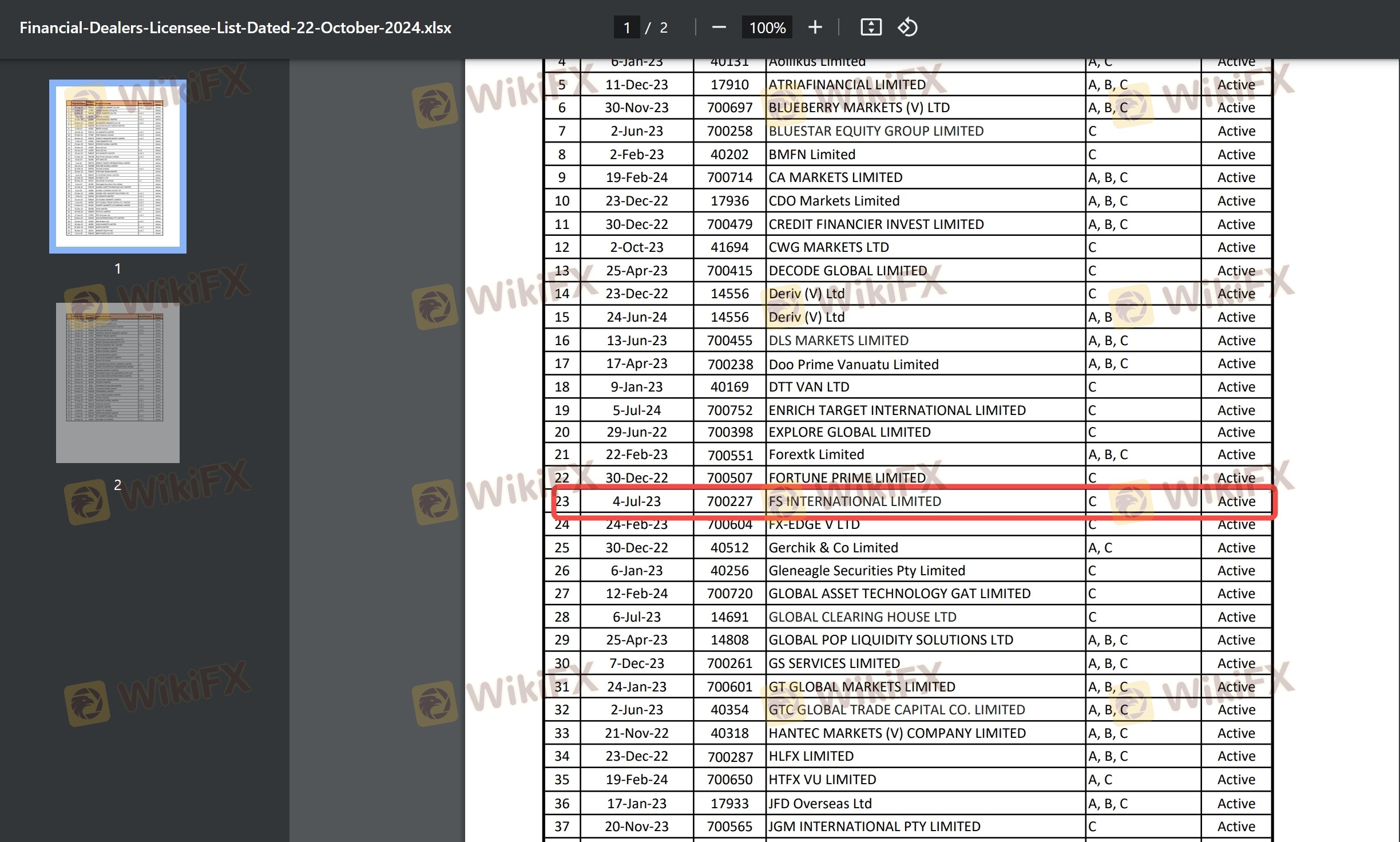This screenshot has width=1400, height=842.
Task: Click the FS INTERNATIONAL LIMITED cell
Action: (x=855, y=501)
